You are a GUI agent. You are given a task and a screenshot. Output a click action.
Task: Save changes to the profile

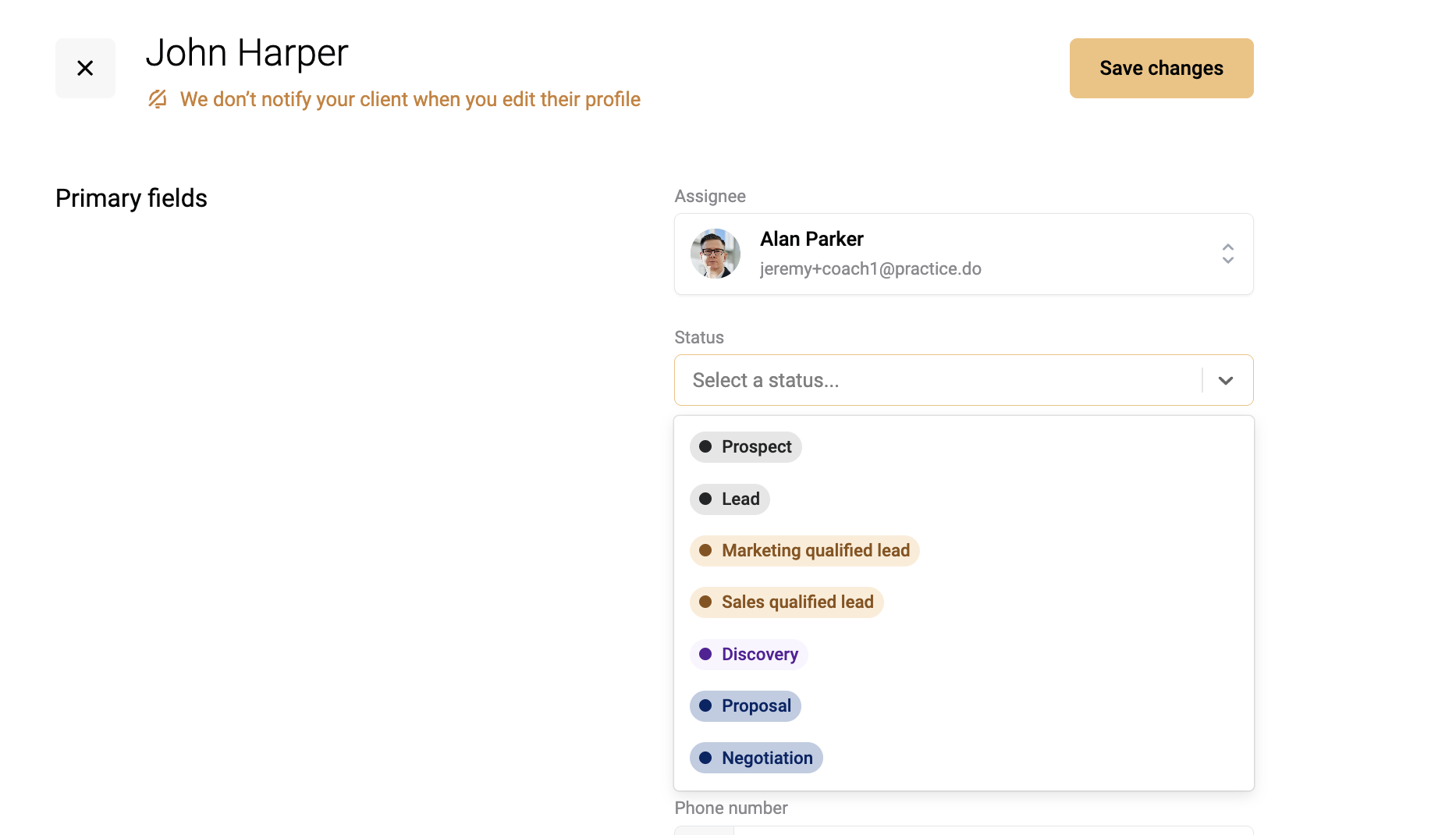[1161, 68]
